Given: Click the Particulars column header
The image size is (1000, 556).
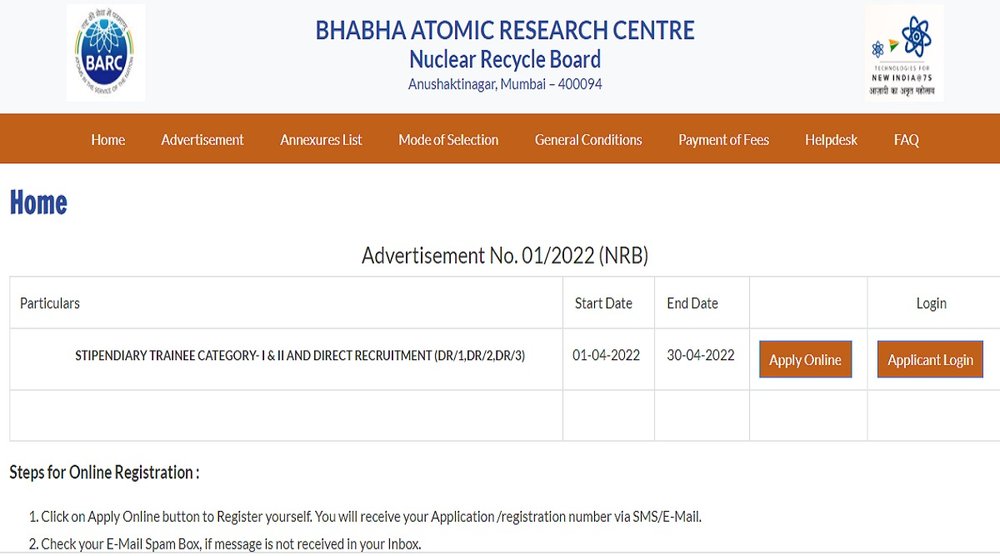Looking at the screenshot, I should [50, 303].
